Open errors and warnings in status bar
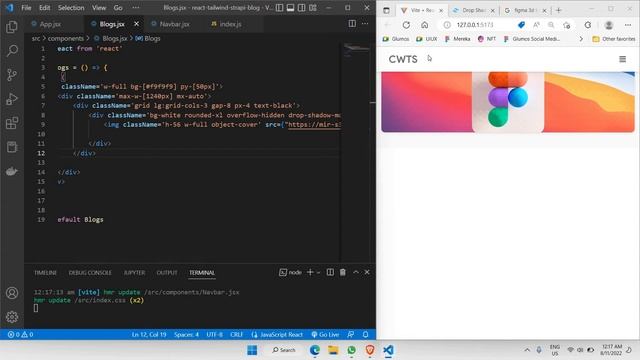 click(x=20, y=334)
